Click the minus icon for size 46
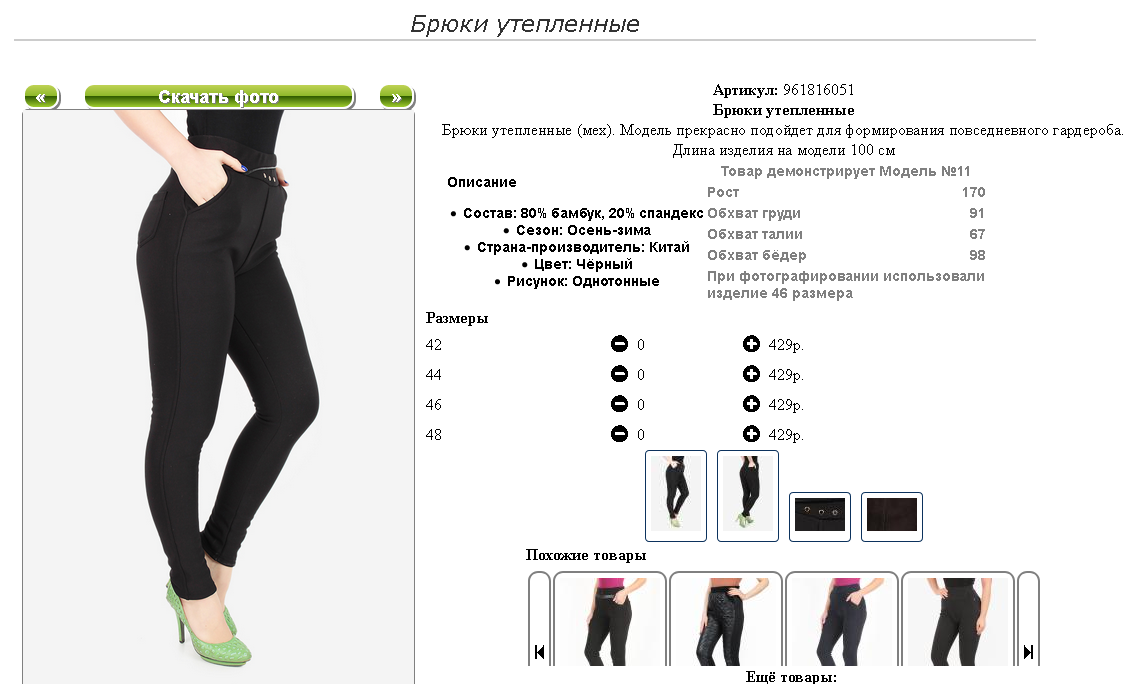 click(620, 405)
